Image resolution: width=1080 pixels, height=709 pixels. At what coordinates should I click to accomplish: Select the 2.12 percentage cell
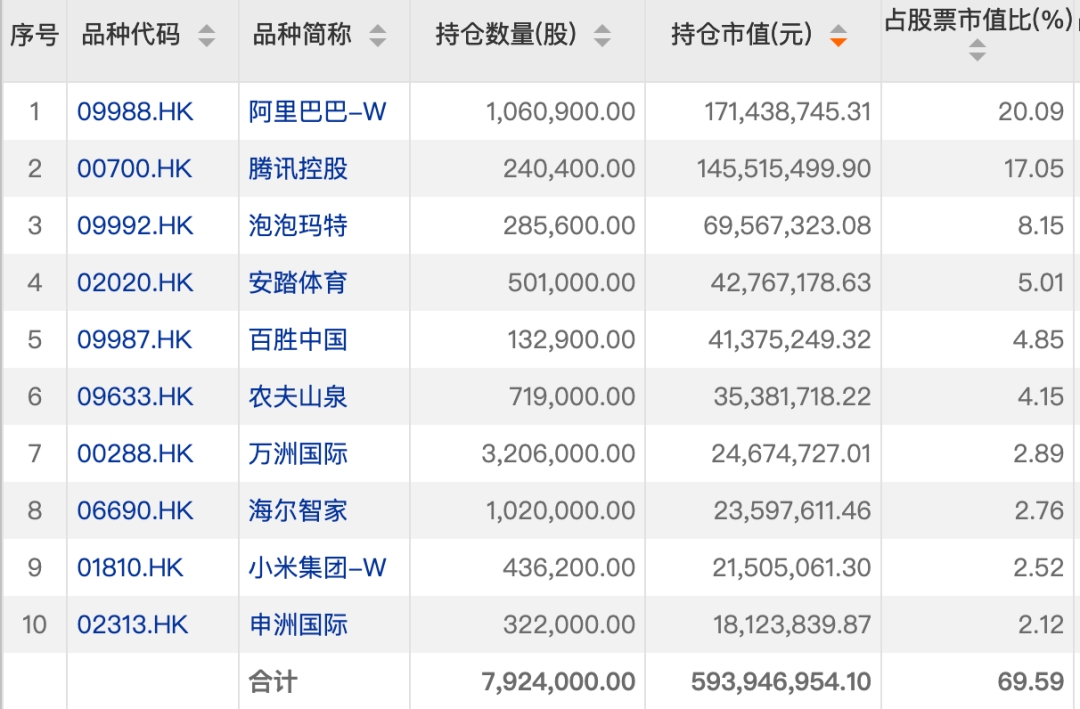(x=1041, y=625)
